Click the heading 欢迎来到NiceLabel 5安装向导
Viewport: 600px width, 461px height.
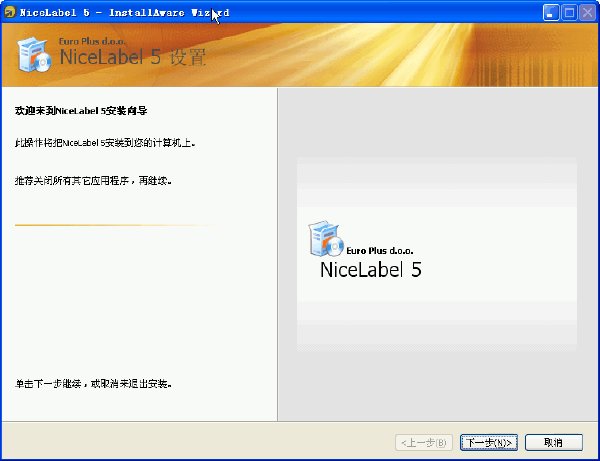click(81, 111)
